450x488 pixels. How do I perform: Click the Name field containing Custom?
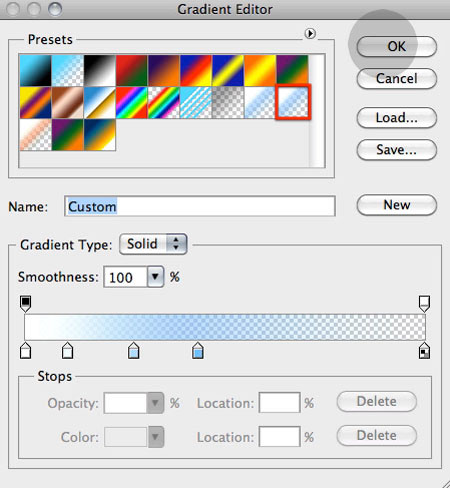(200, 206)
